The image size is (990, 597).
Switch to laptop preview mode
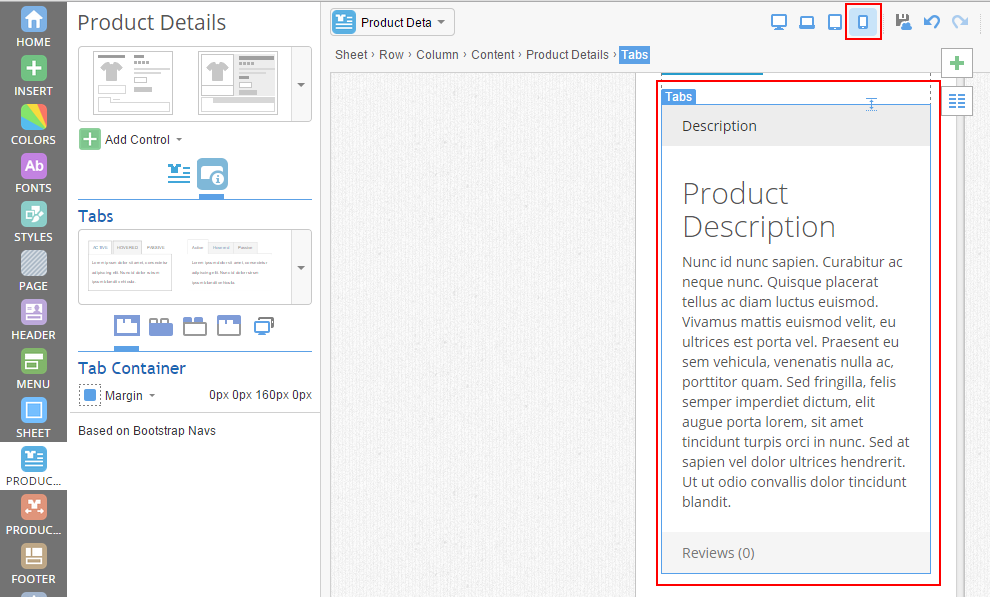807,22
